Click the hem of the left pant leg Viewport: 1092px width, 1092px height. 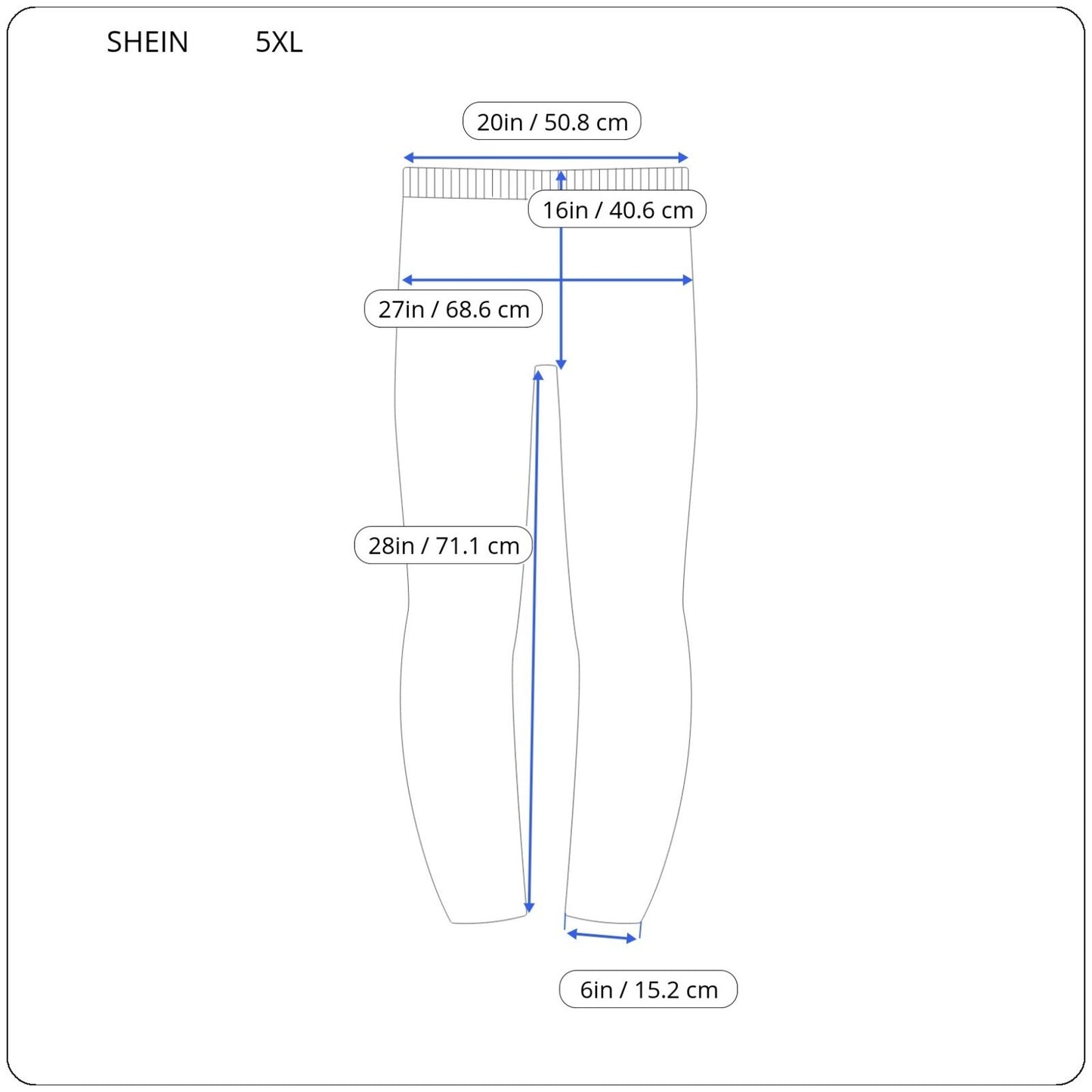click(x=487, y=920)
